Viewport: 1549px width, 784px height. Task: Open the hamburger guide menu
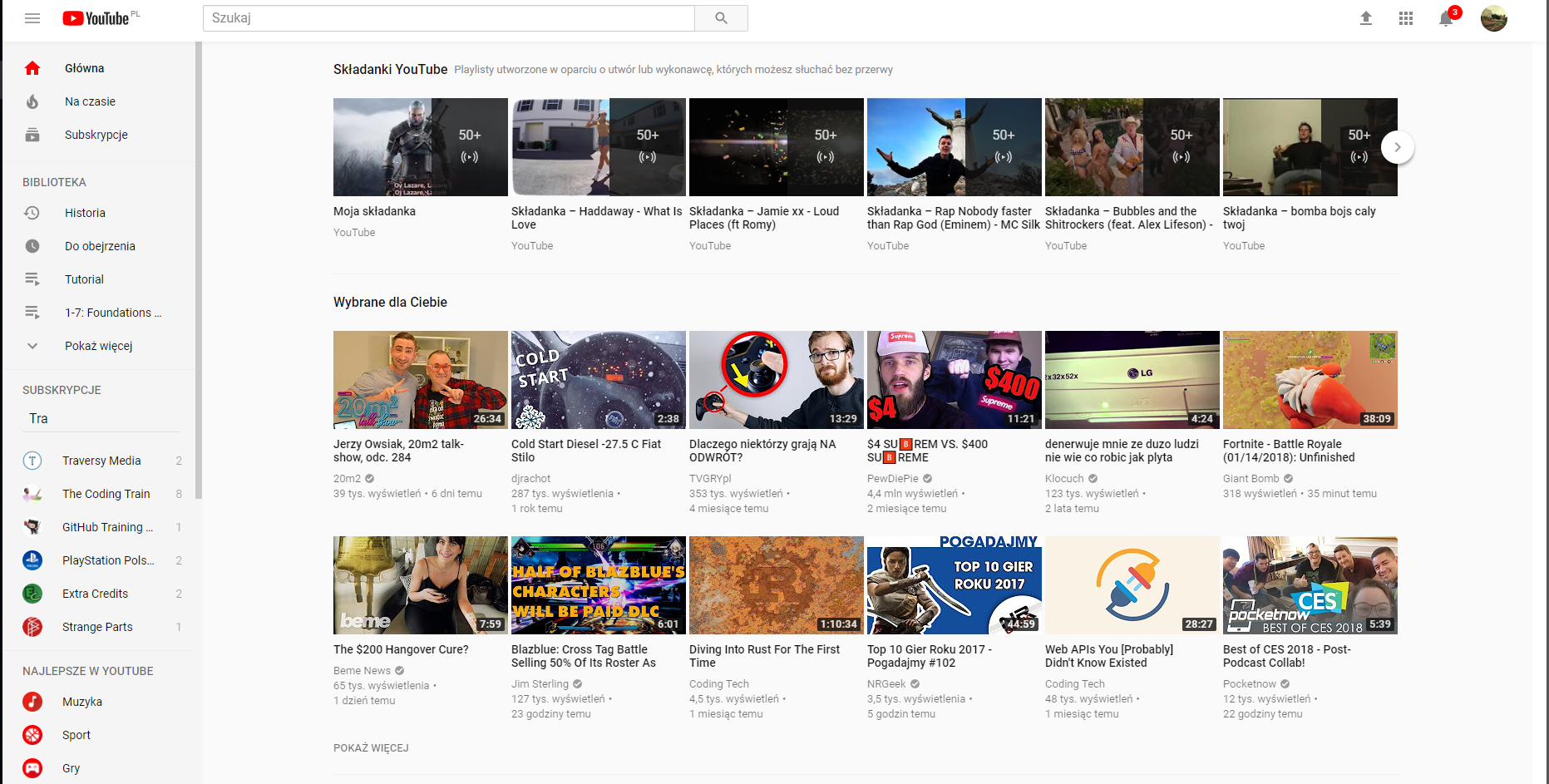[x=32, y=18]
